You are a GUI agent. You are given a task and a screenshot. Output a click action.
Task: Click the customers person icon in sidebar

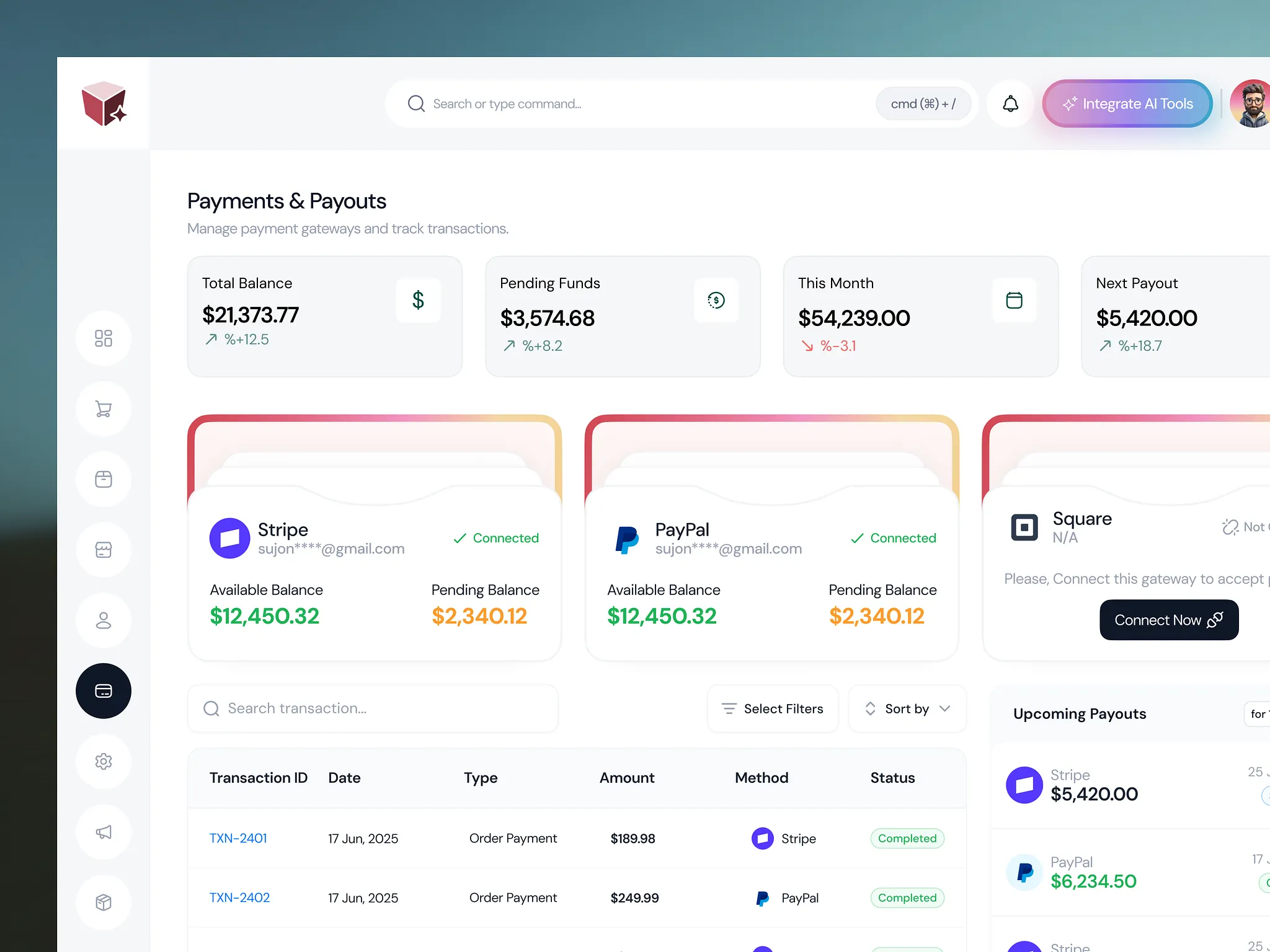click(104, 620)
